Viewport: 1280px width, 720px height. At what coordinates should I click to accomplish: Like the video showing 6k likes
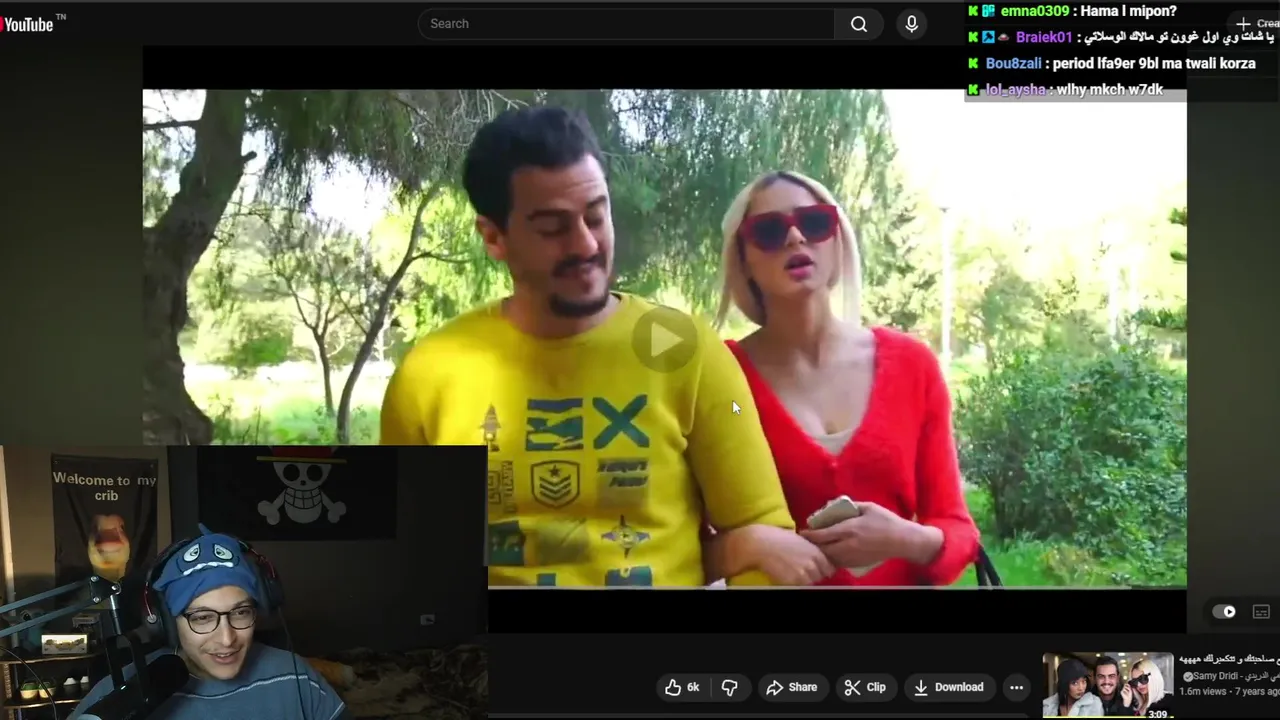[x=682, y=687]
